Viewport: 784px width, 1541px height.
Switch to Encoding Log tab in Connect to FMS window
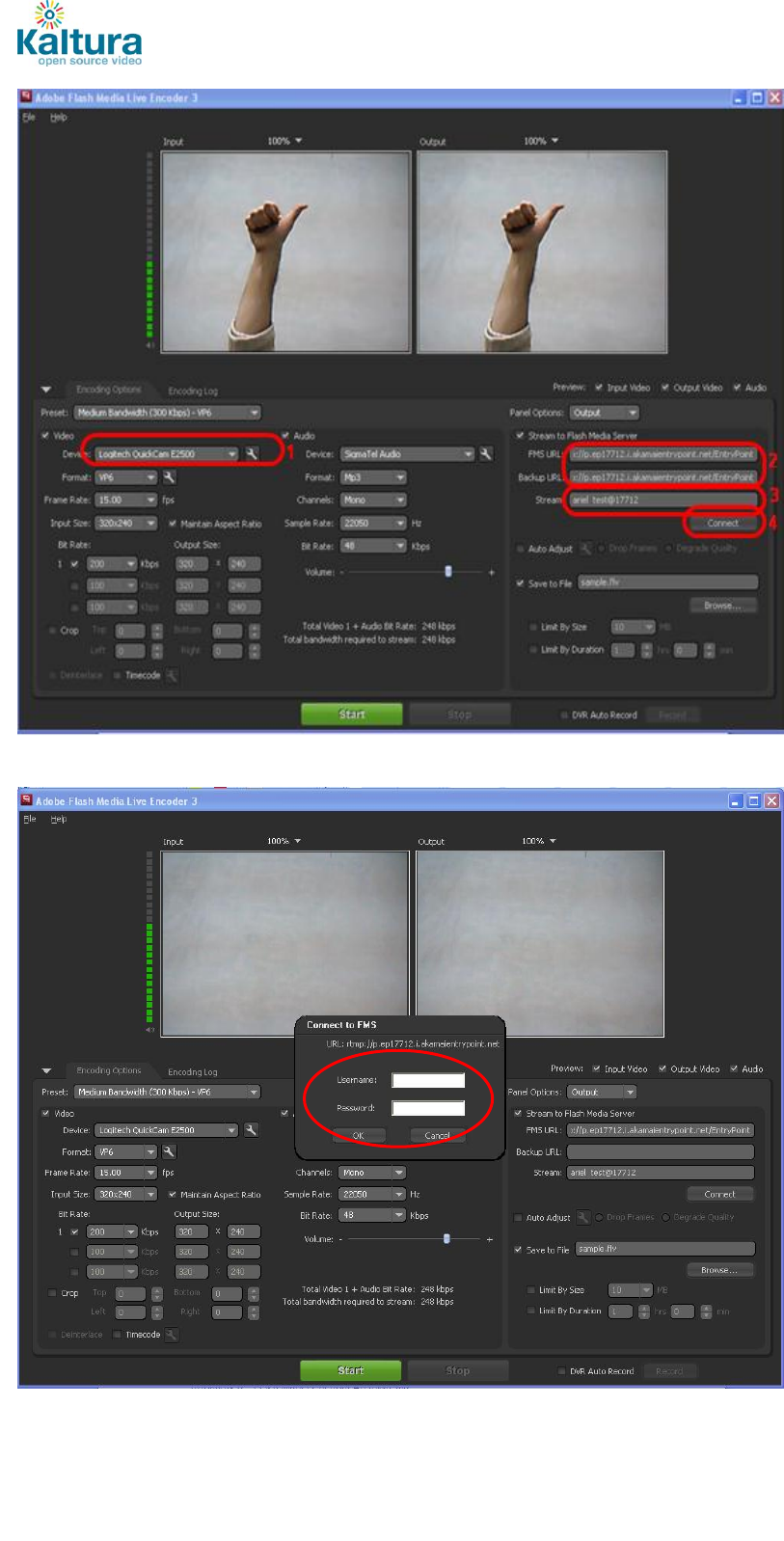pyautogui.click(x=193, y=1071)
